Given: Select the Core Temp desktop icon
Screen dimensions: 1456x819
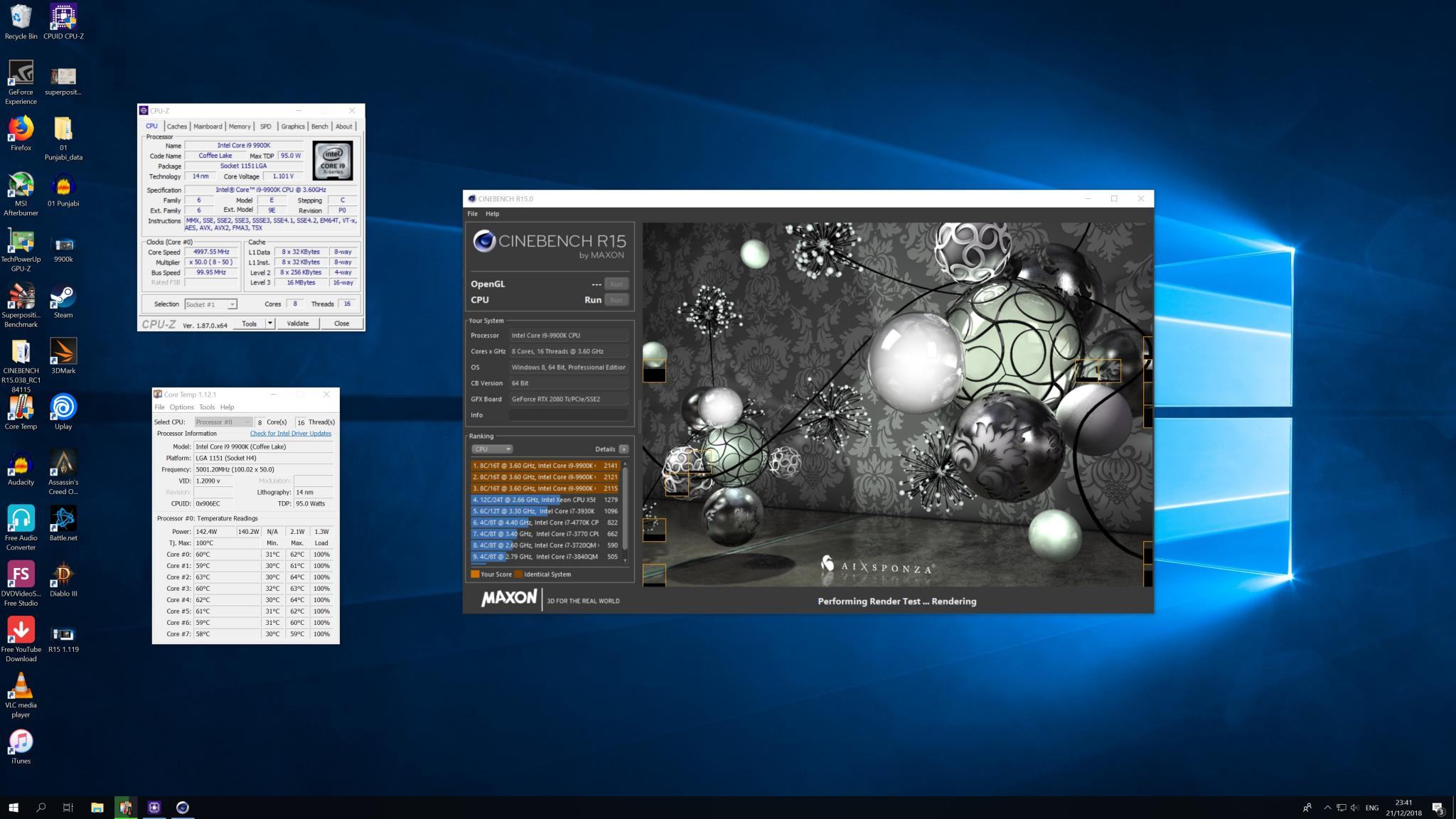Looking at the screenshot, I should (21, 412).
